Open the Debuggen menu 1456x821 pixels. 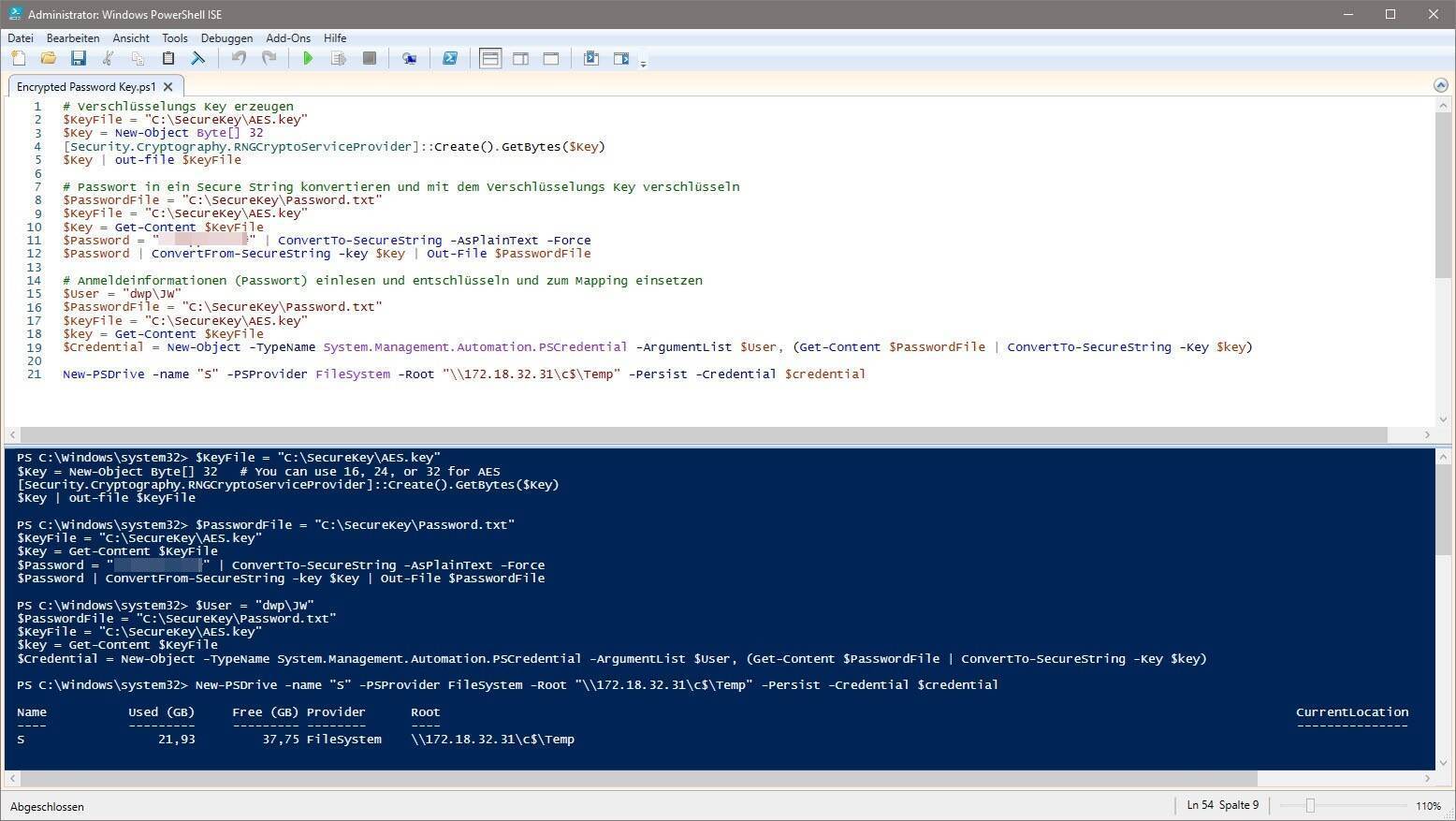pos(226,38)
